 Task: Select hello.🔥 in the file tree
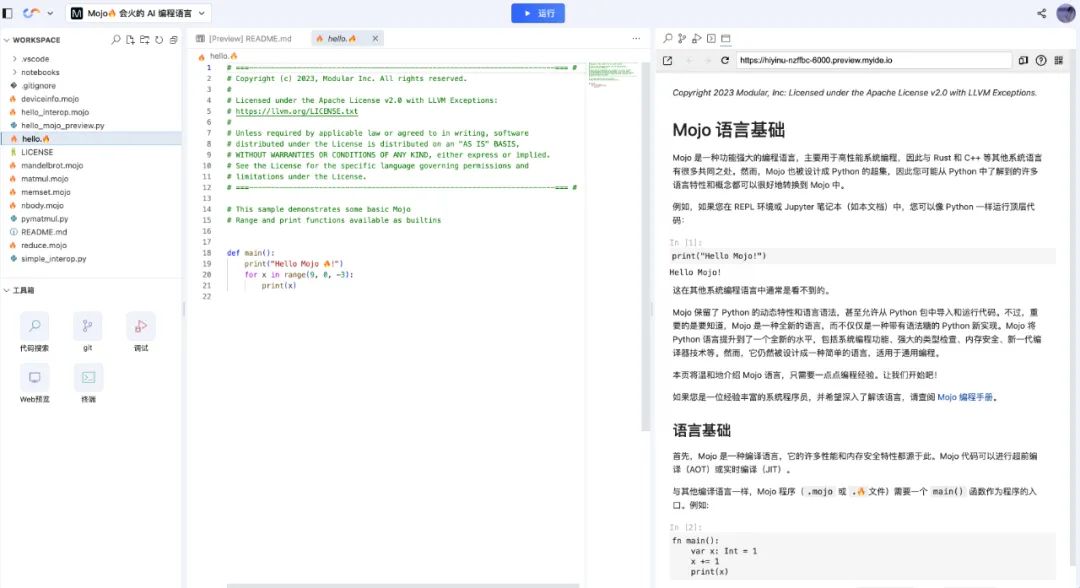tap(91, 139)
